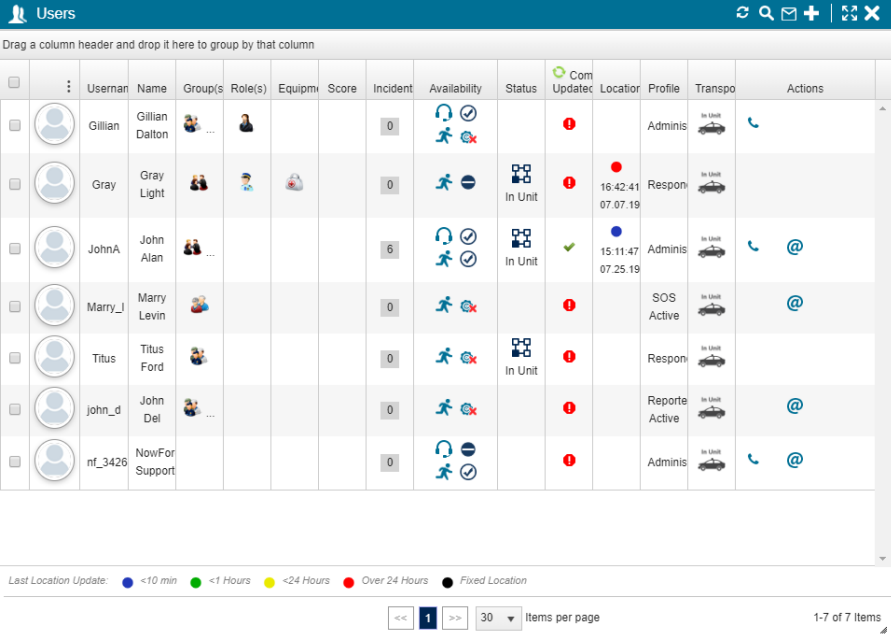Open the column options kebab menu
The height and width of the screenshot is (637, 891).
coord(68,87)
